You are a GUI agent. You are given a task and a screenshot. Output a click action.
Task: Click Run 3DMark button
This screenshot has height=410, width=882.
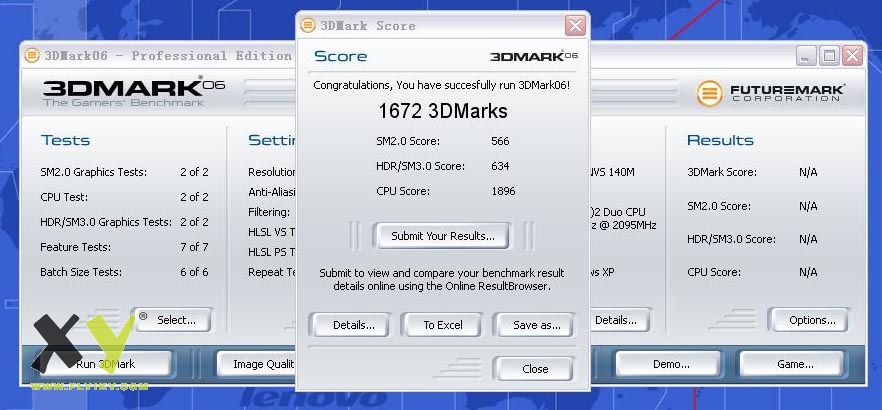click(104, 364)
